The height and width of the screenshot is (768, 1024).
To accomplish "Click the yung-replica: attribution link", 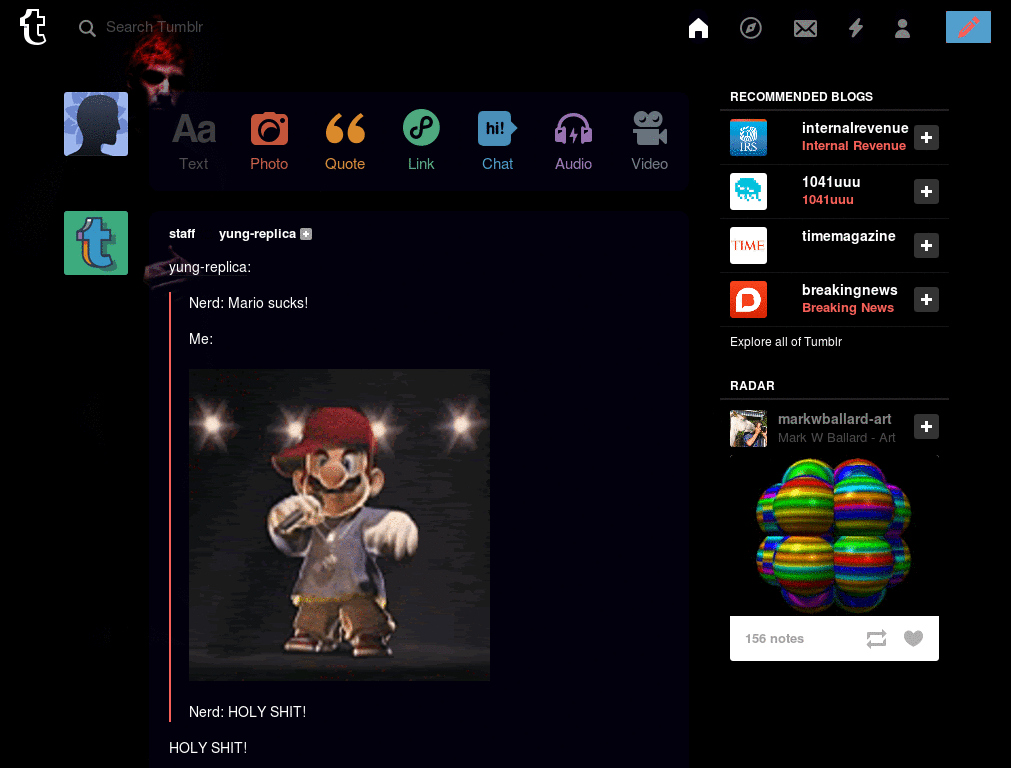I will pos(210,267).
